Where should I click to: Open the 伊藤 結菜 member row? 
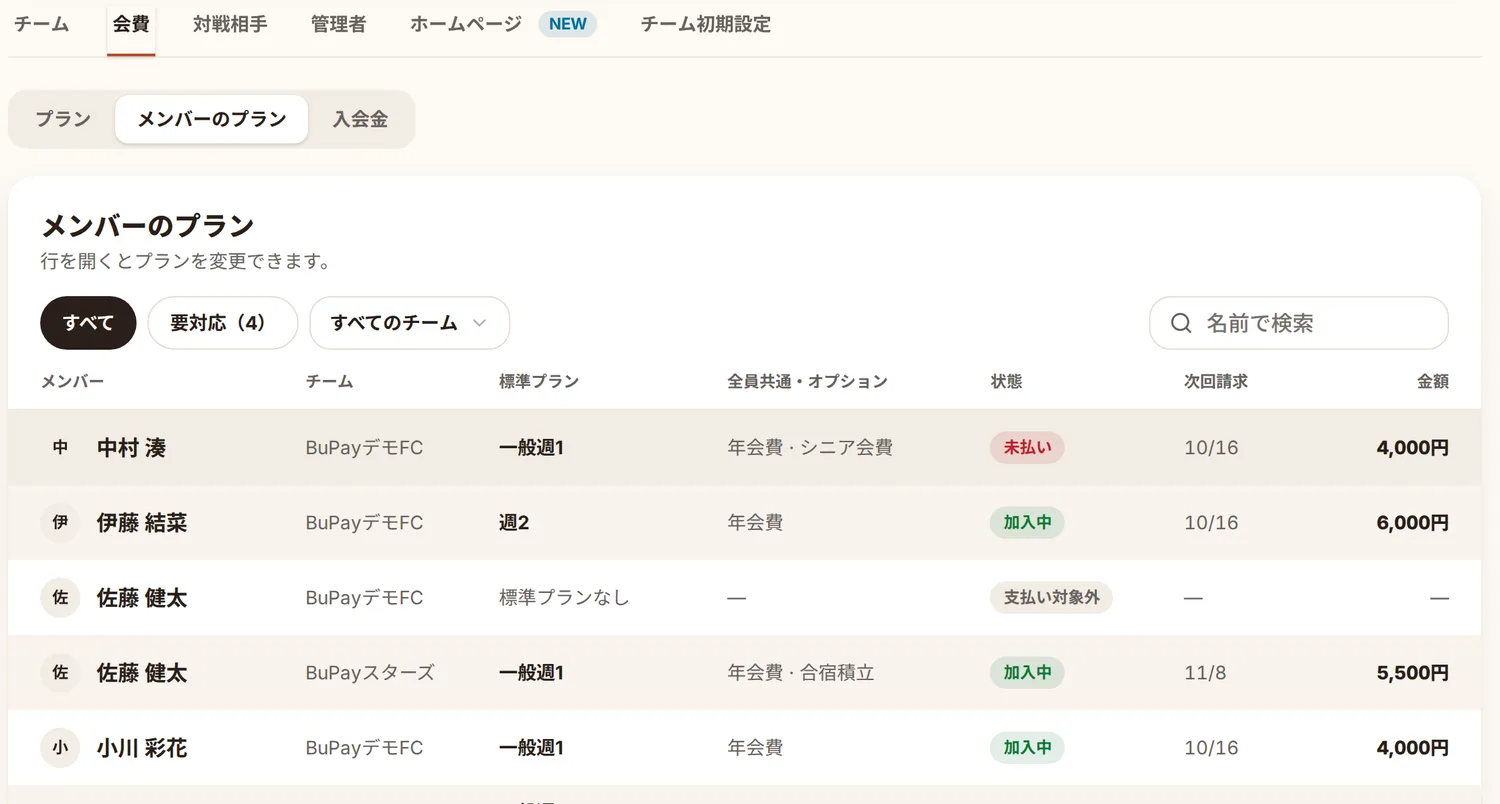[x=744, y=523]
